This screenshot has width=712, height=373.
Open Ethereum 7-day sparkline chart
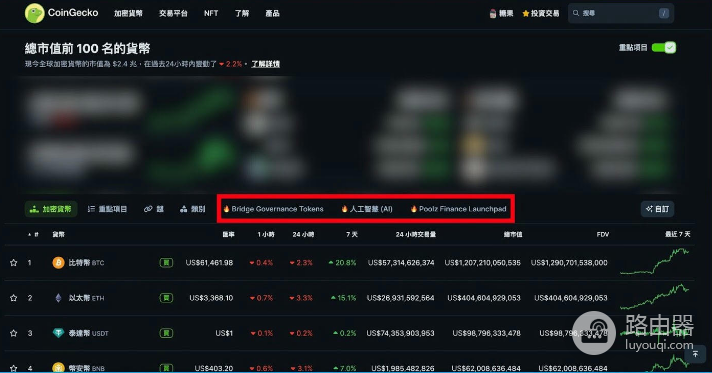[655, 296]
